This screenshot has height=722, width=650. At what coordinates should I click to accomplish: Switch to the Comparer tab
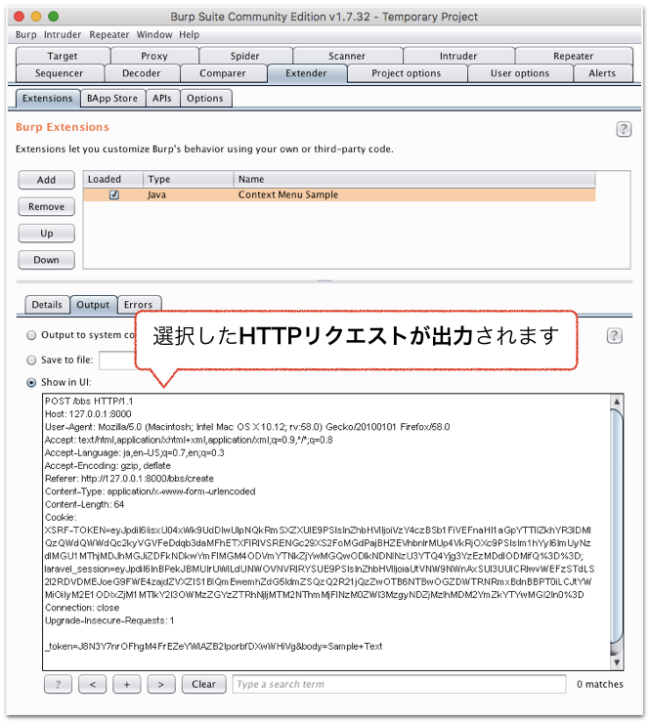222,73
